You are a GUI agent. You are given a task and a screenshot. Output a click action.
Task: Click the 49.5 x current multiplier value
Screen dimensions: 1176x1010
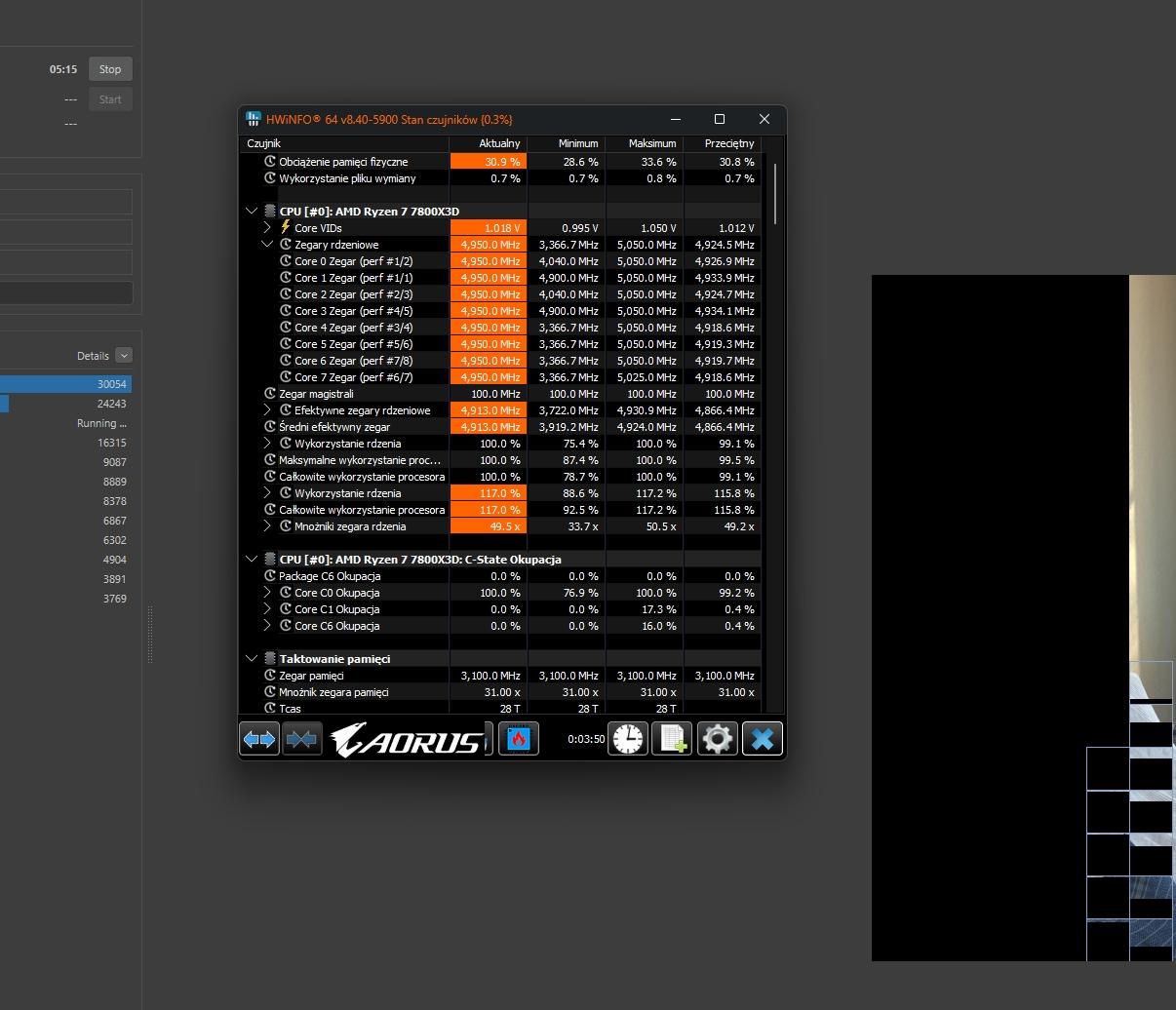(x=489, y=525)
